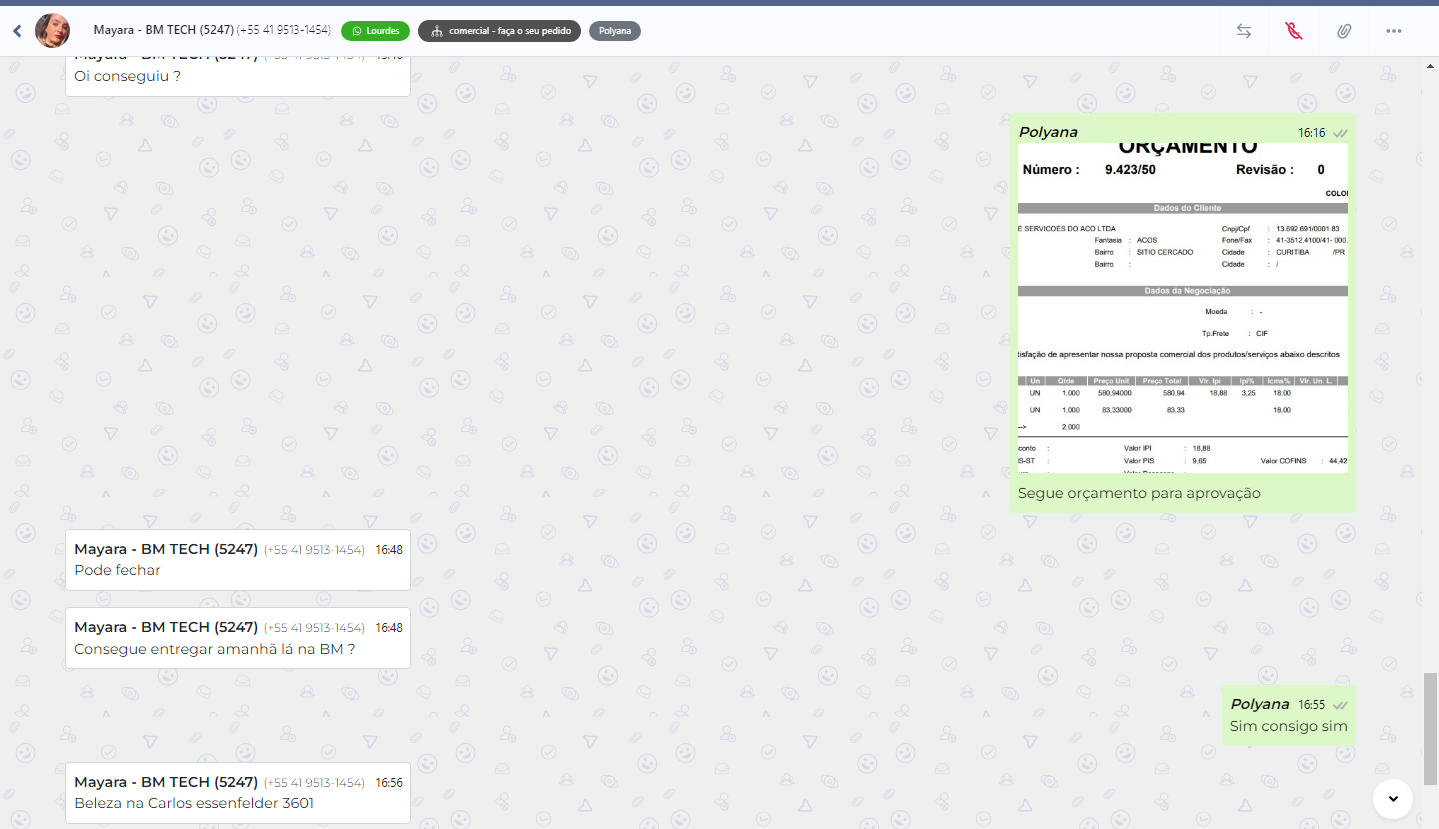Click the transfer conversation arrows icon
This screenshot has width=1439, height=829.
click(1243, 31)
